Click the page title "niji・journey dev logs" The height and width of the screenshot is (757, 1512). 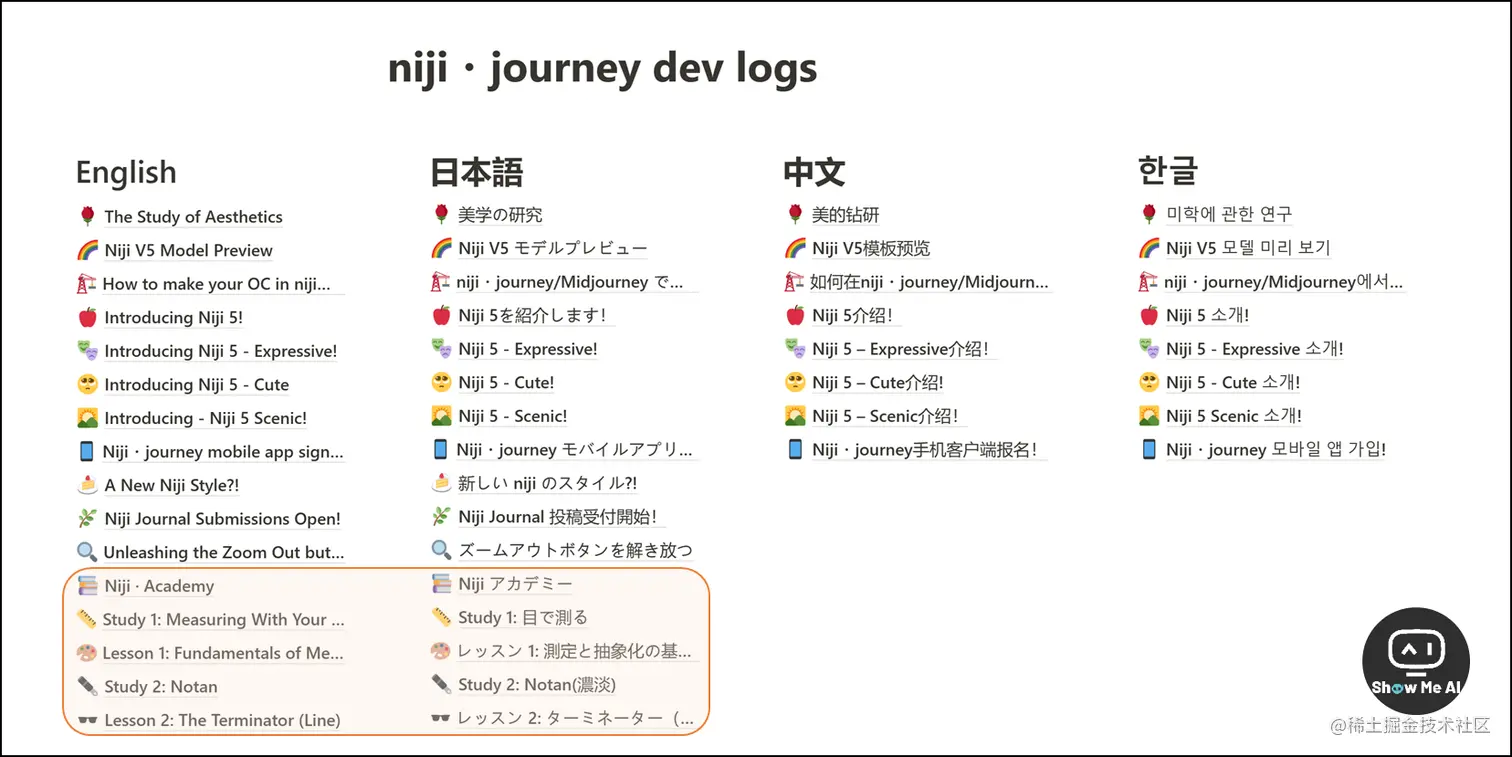603,69
